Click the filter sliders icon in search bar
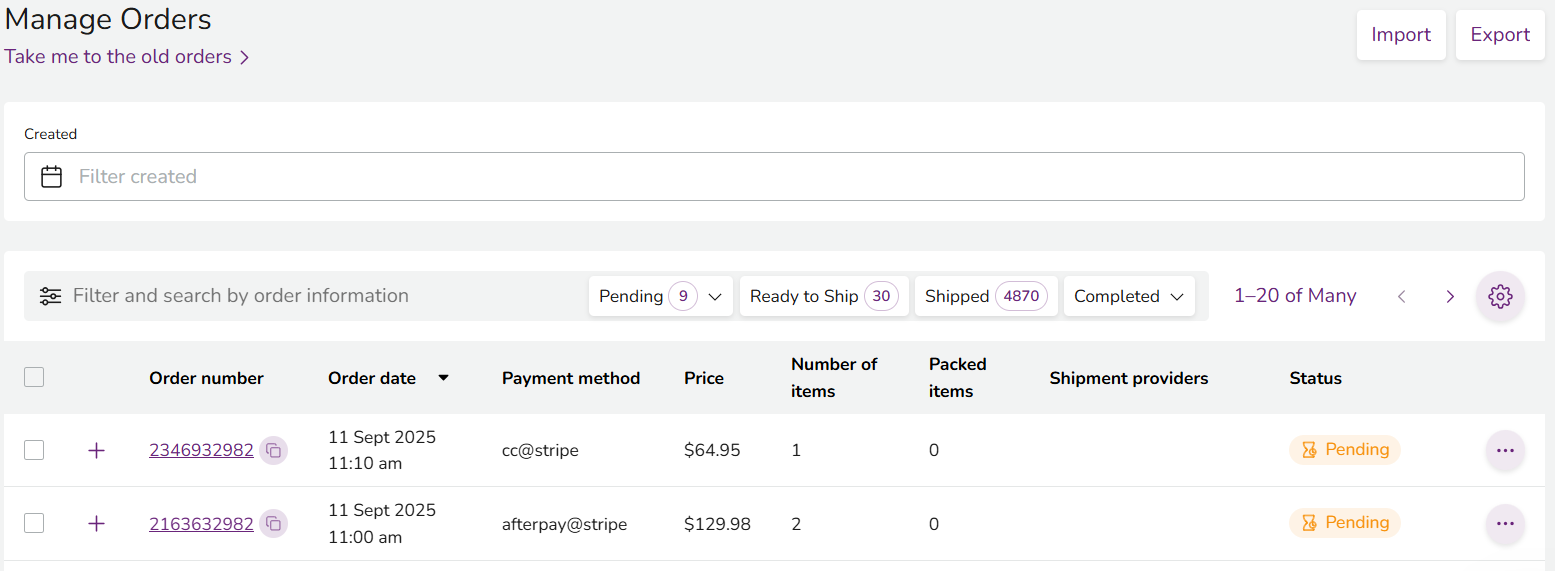Screen dimensions: 1555x571 point(50,296)
